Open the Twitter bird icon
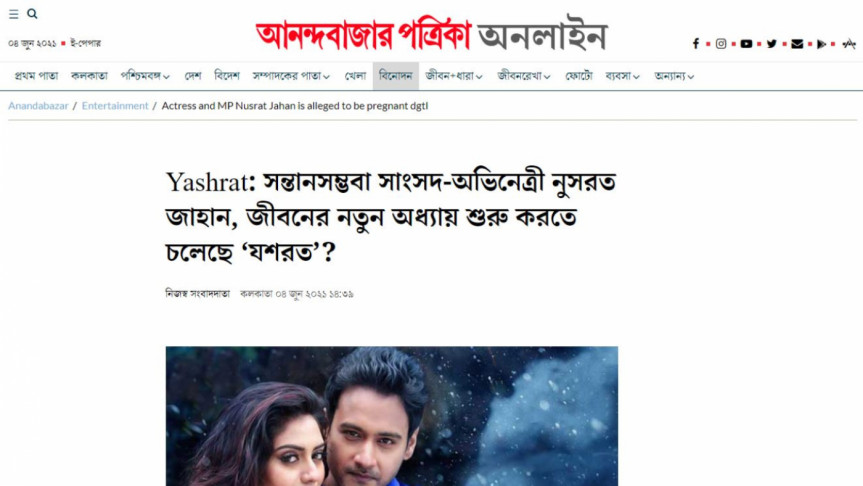The image size is (863, 486). (772, 43)
